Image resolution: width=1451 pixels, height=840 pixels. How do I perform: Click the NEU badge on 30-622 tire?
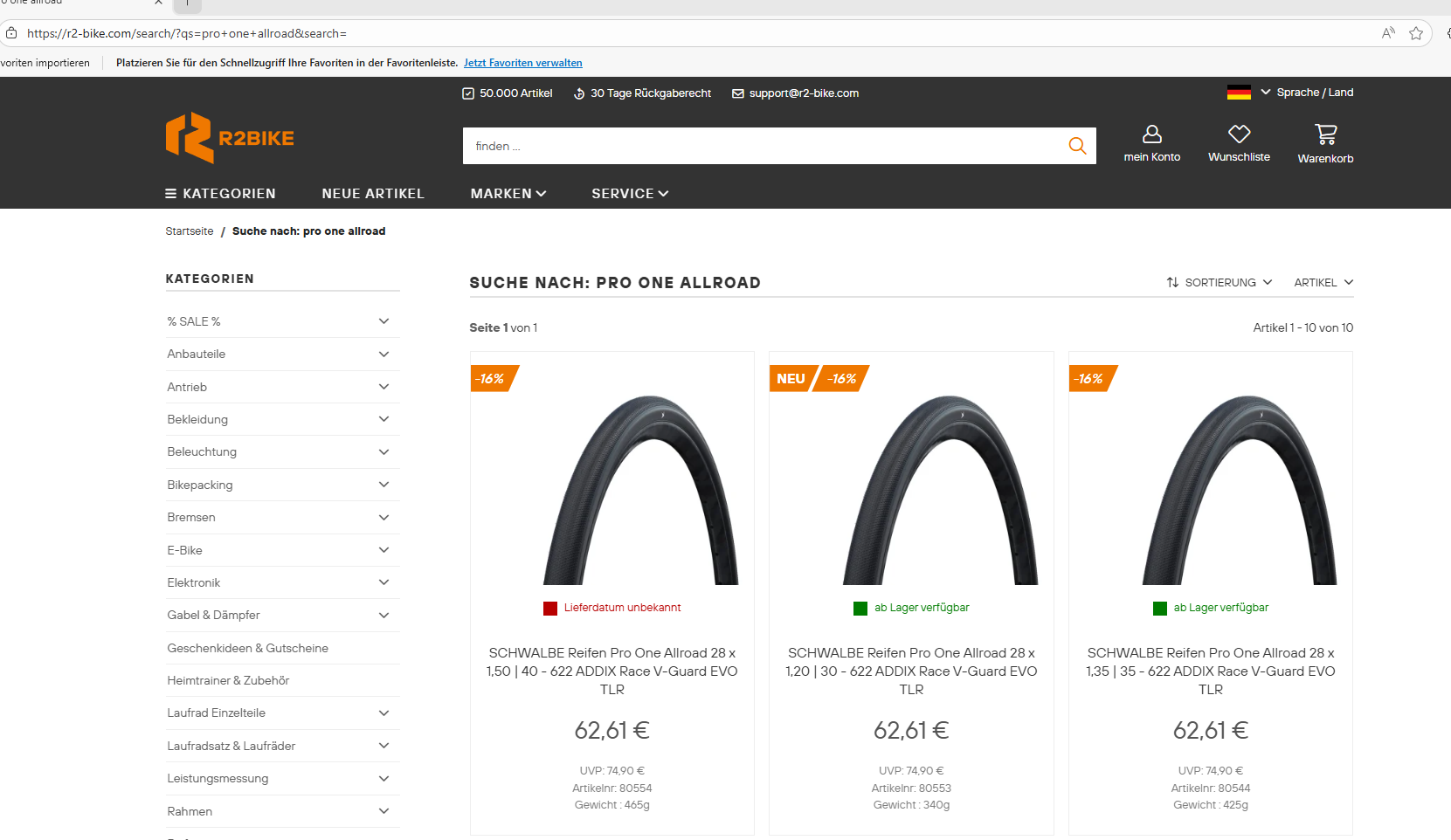pos(792,379)
